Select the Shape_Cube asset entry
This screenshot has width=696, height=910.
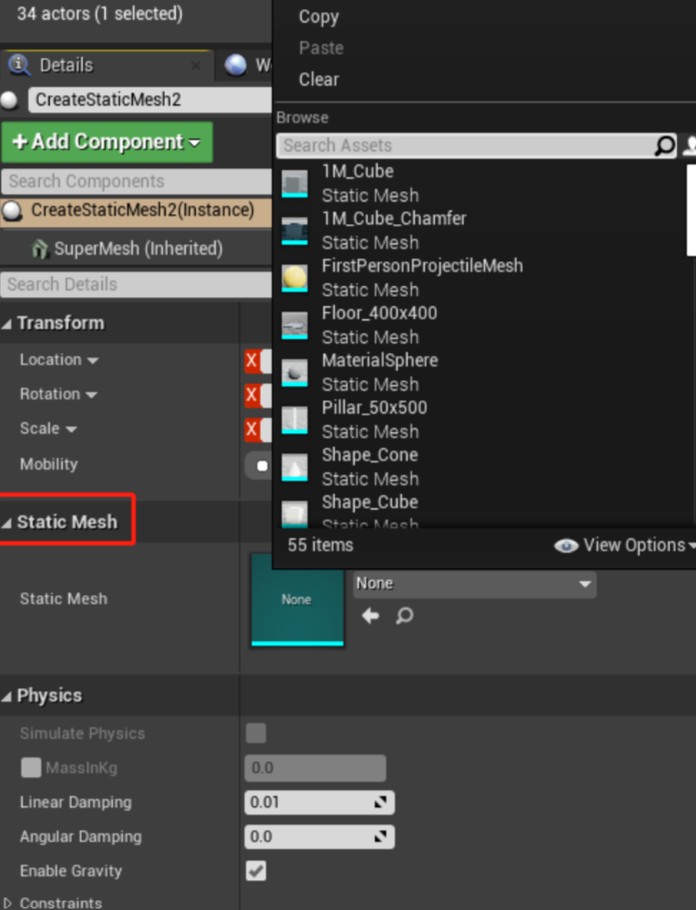click(482, 510)
